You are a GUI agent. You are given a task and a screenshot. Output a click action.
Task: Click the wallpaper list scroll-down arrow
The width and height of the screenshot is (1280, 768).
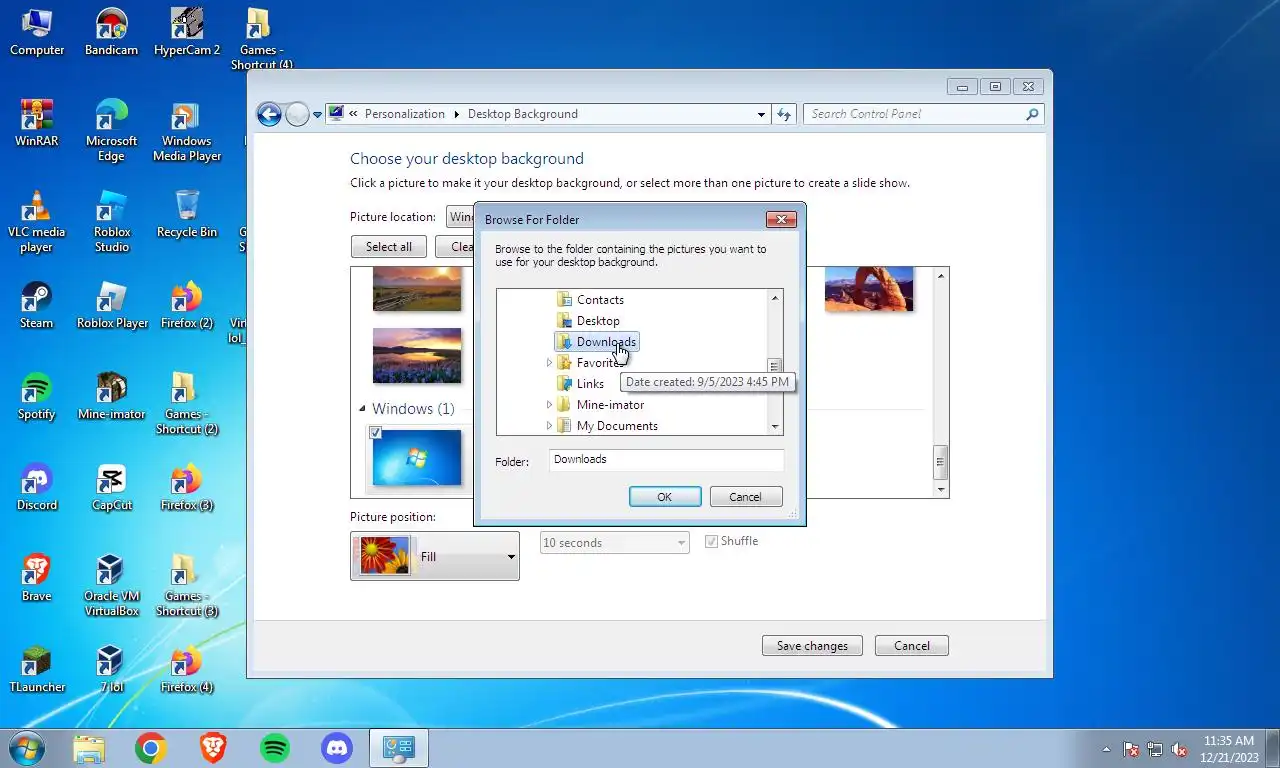pos(940,490)
